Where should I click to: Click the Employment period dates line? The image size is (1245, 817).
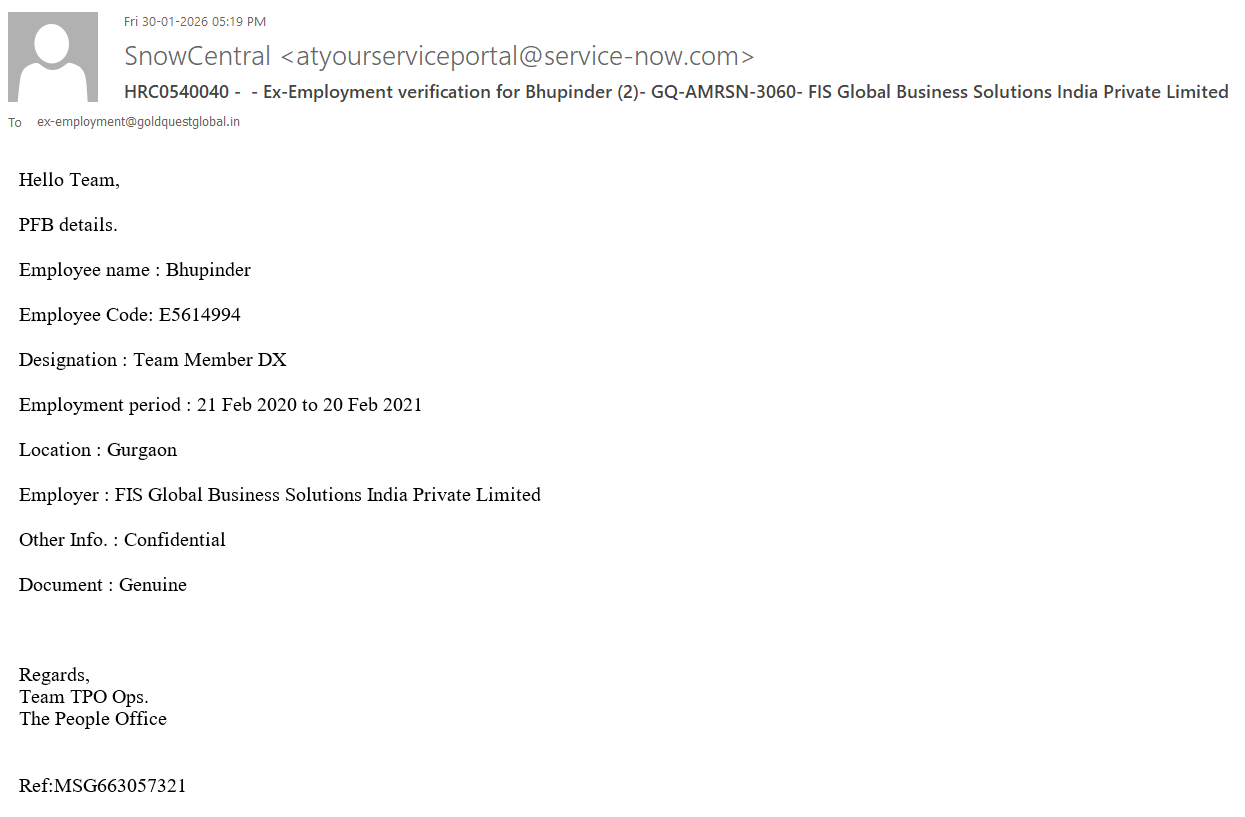tap(220, 405)
